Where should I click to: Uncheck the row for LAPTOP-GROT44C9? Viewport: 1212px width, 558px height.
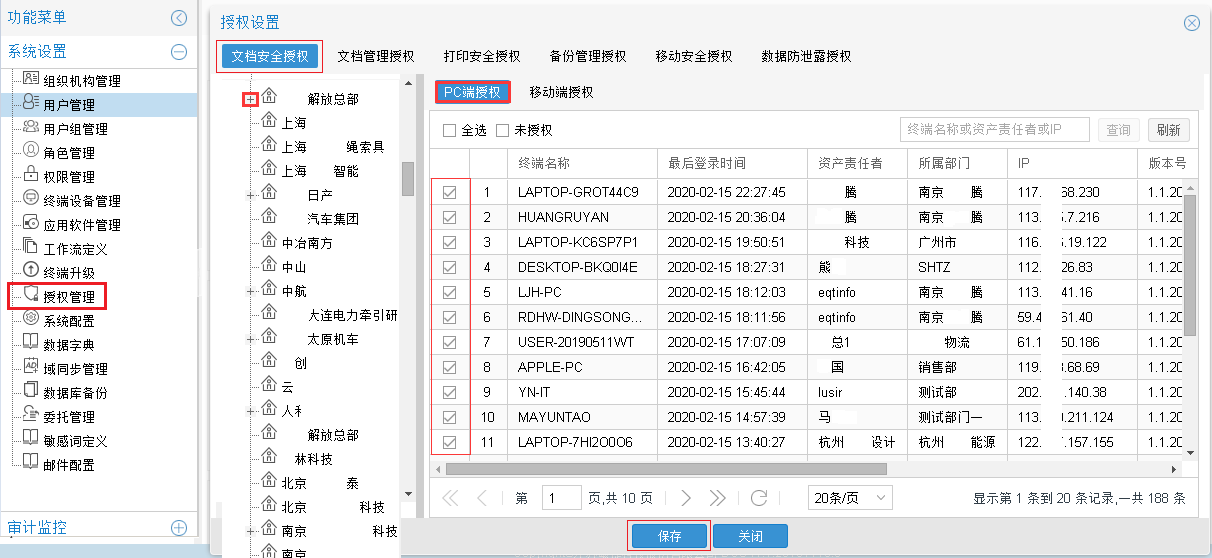(450, 192)
